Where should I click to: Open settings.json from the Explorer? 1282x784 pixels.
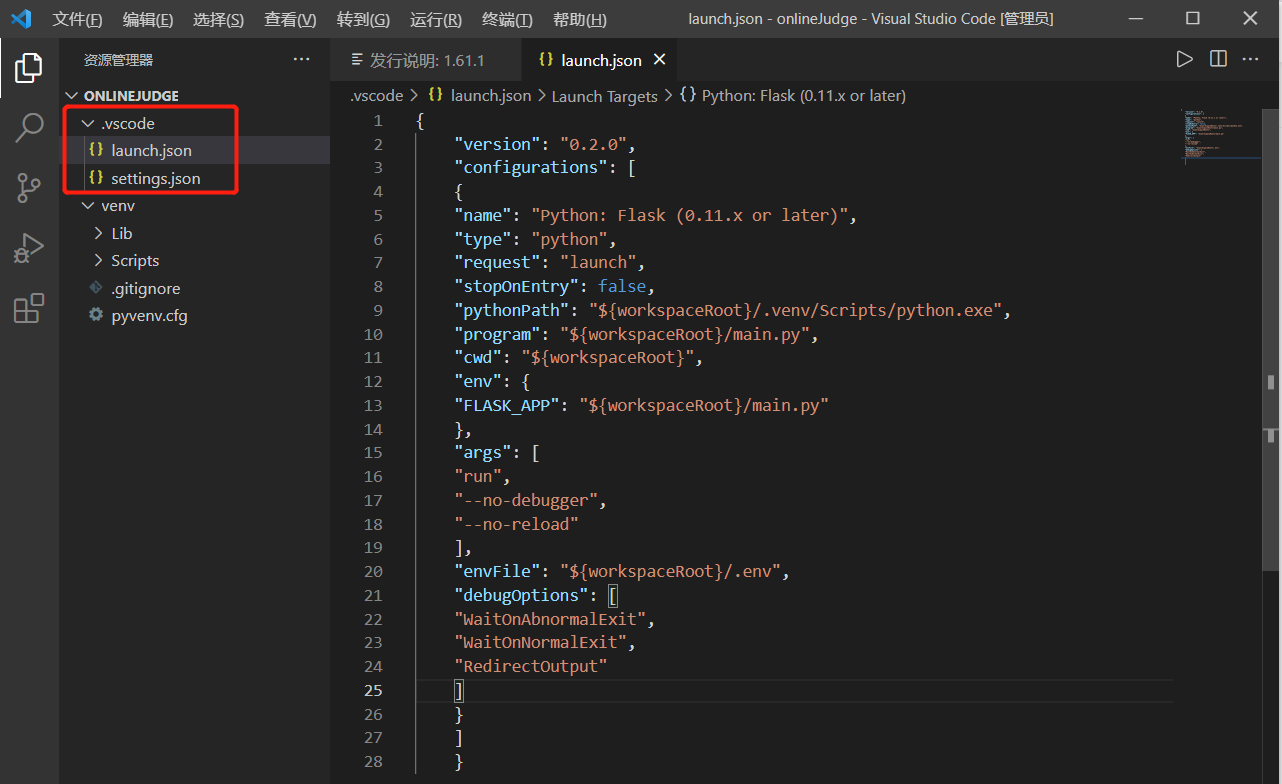154,177
